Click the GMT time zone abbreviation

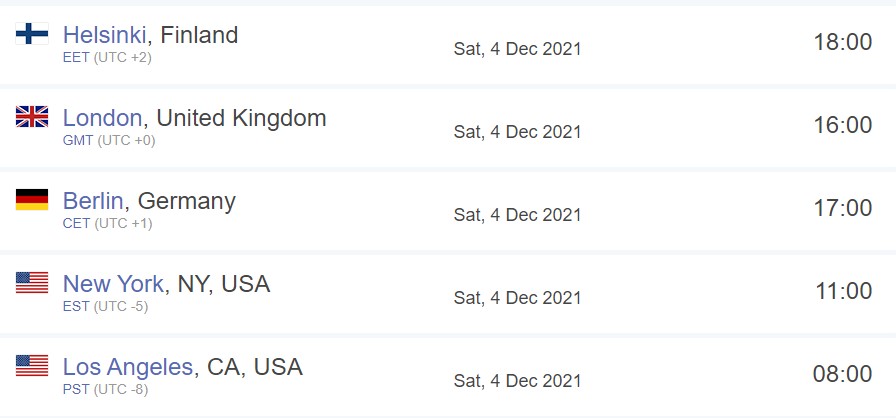click(x=78, y=140)
